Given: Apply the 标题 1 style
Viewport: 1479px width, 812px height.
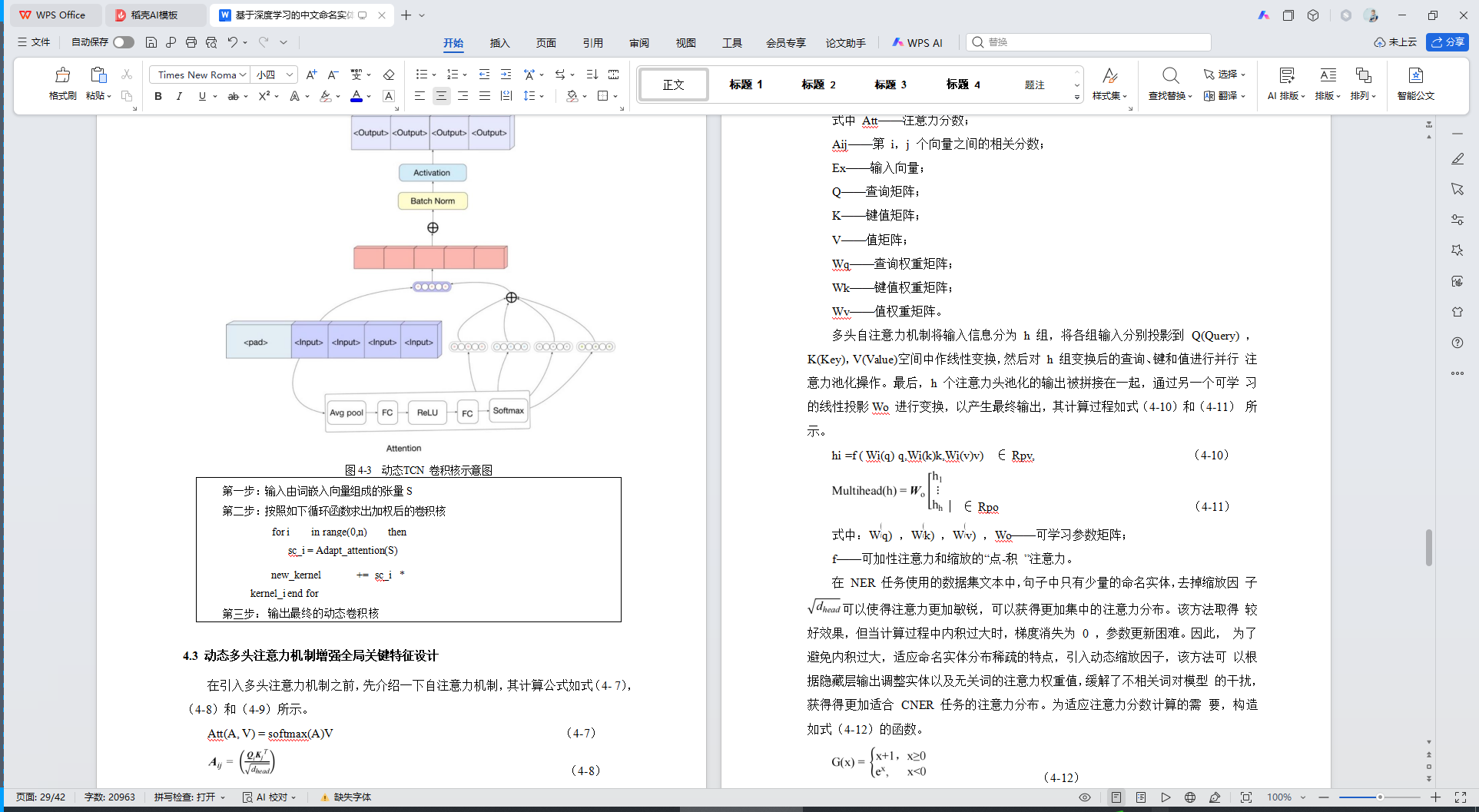Looking at the screenshot, I should point(746,85).
